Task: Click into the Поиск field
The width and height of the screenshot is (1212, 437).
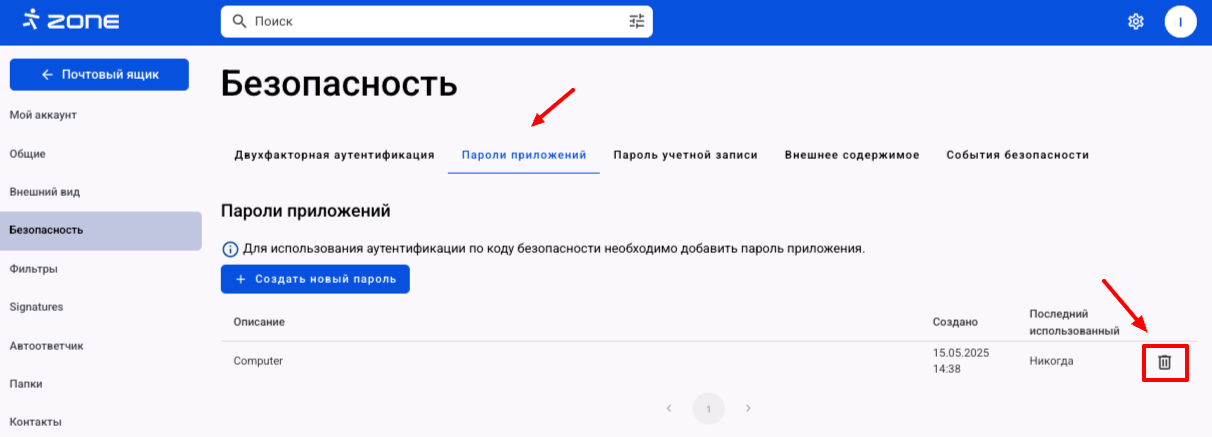Action: (x=430, y=21)
